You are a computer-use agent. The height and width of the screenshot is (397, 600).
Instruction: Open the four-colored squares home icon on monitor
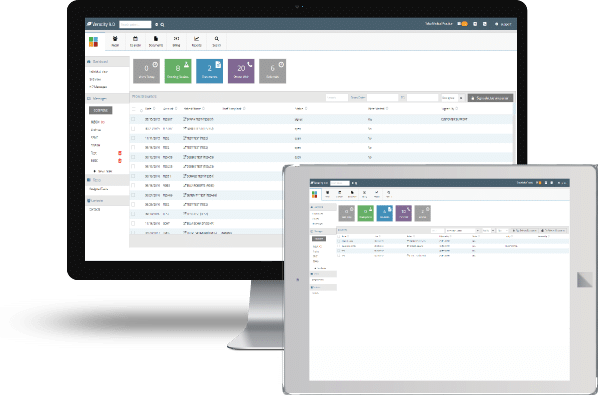coord(93,42)
